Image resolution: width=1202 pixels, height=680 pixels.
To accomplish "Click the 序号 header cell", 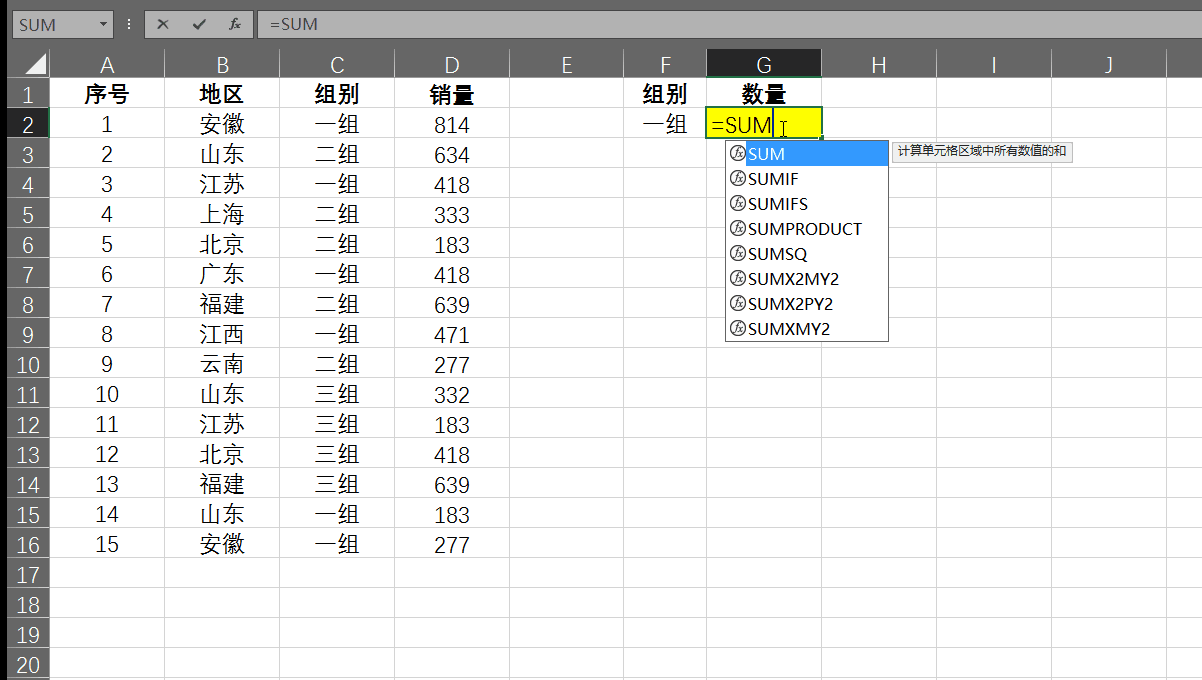I will click(107, 95).
